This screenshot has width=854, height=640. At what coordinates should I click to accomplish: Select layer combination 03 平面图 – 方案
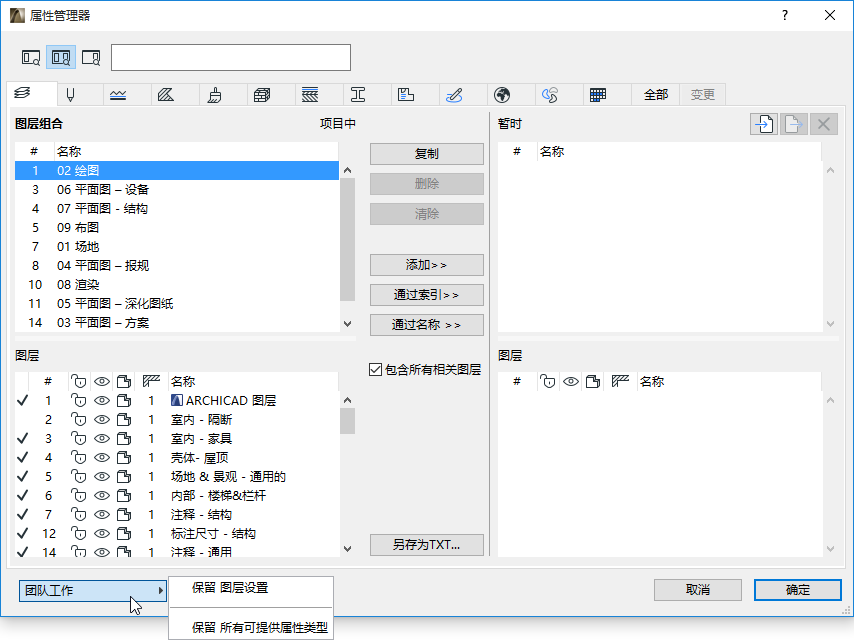(x=177, y=322)
